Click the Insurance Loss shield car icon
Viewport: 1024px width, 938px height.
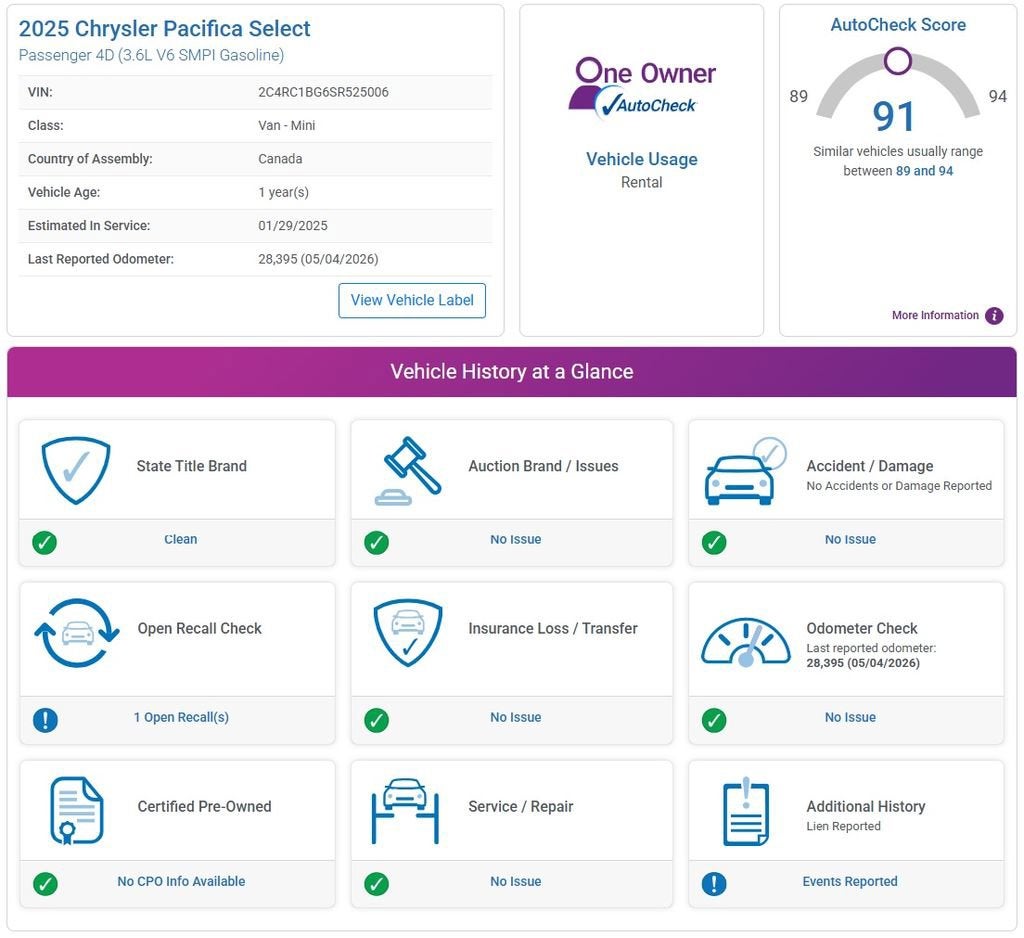coord(408,633)
